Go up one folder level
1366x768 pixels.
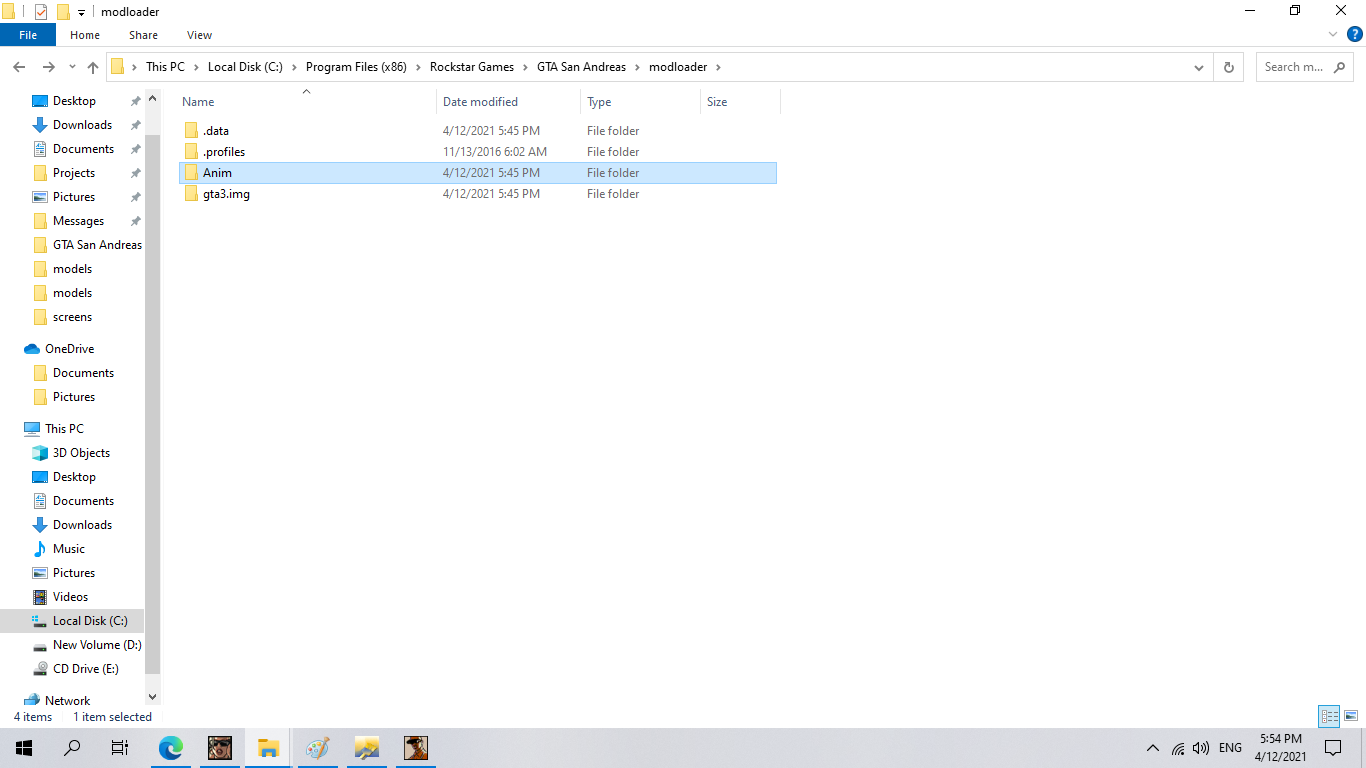(93, 67)
